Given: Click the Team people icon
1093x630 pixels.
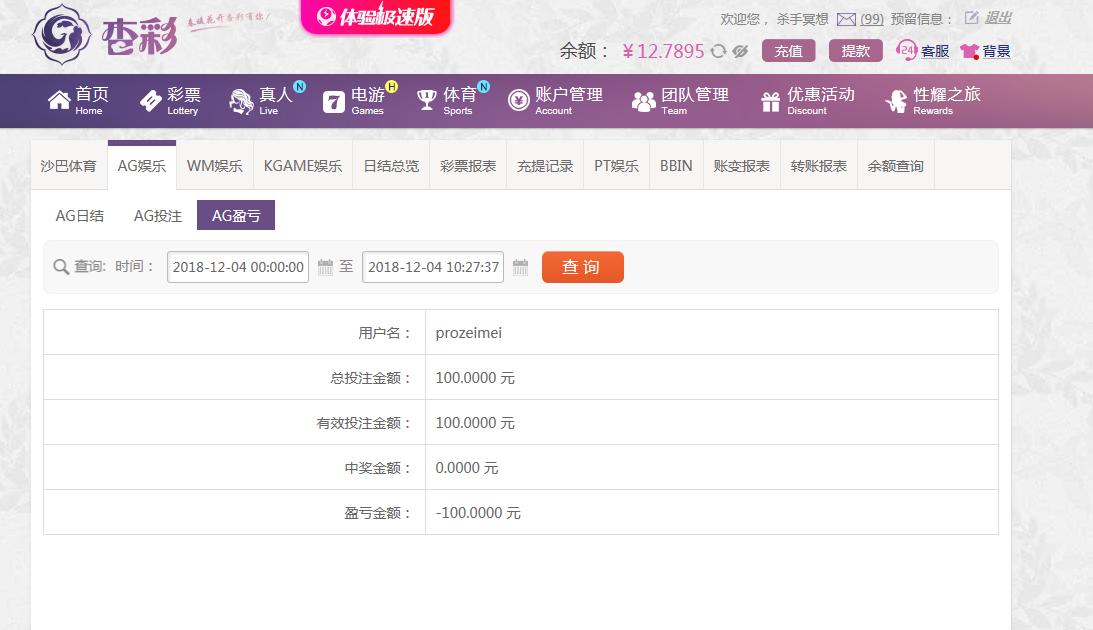Looking at the screenshot, I should pos(643,102).
